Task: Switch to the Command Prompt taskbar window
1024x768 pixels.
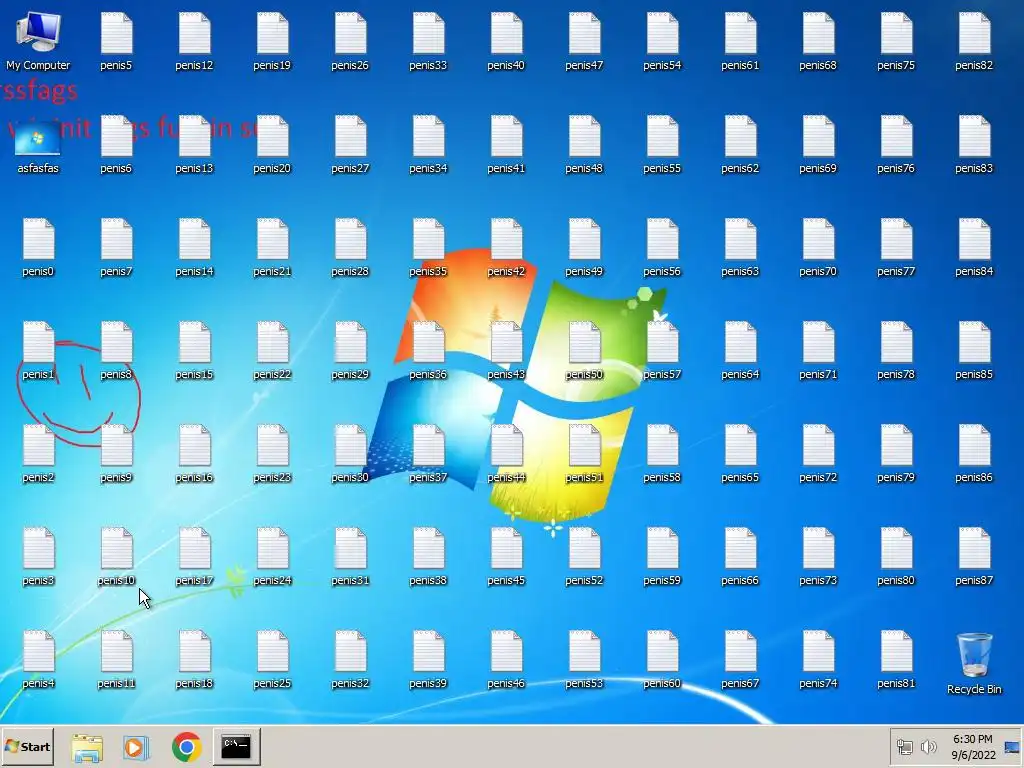Action: point(236,746)
